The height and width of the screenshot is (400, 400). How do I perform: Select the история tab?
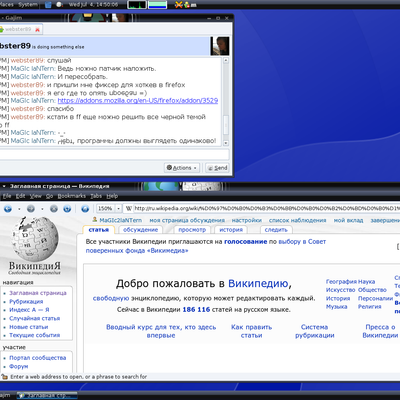pos(231,230)
